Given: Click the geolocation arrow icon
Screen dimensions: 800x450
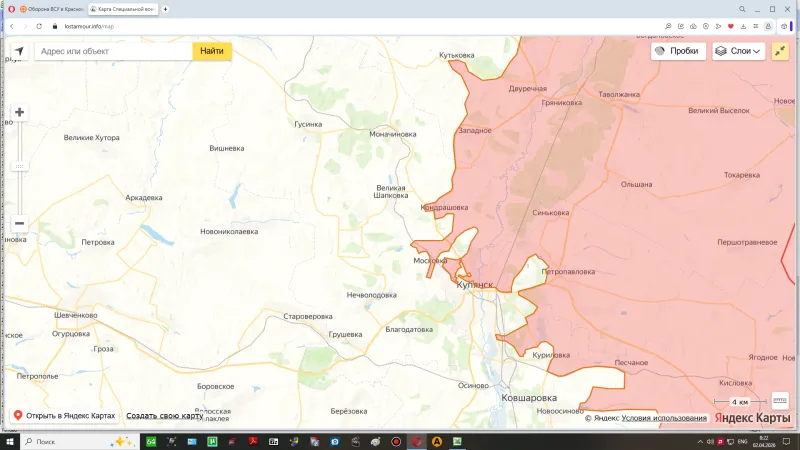Looking at the screenshot, I should 19,51.
